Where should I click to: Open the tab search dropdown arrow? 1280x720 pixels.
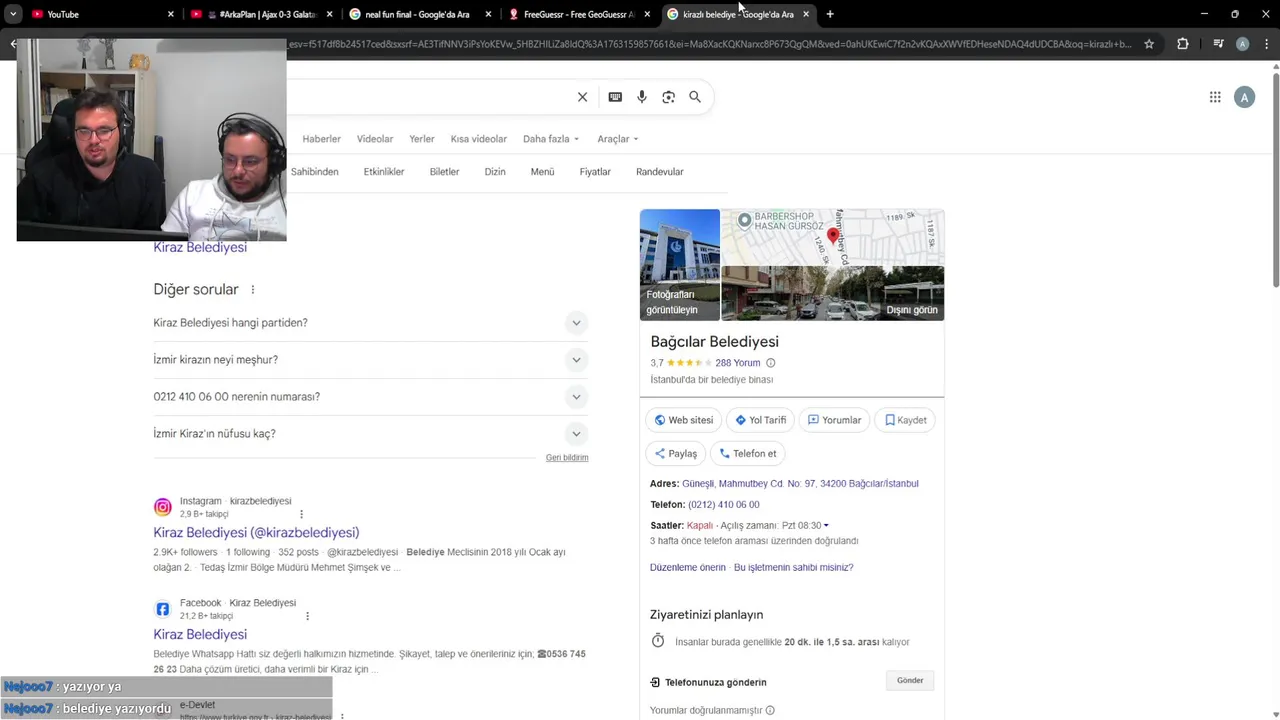(13, 14)
